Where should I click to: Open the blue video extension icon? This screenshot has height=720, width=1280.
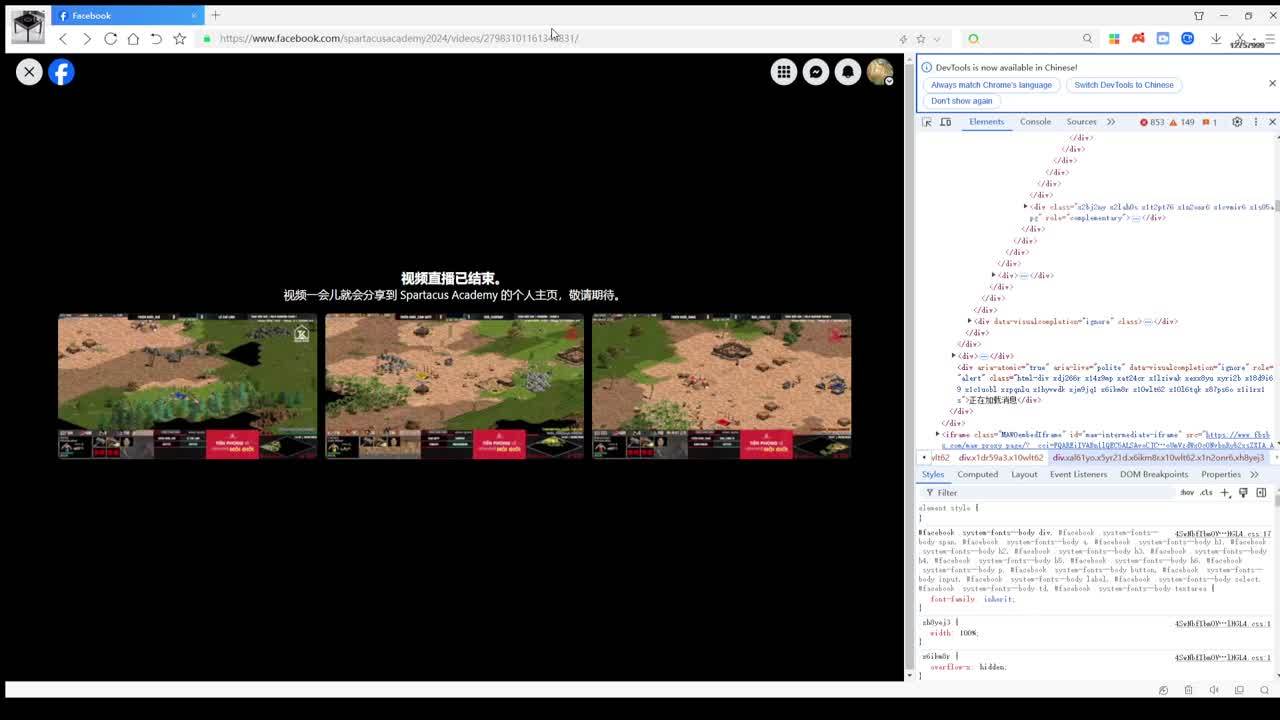click(x=1163, y=39)
